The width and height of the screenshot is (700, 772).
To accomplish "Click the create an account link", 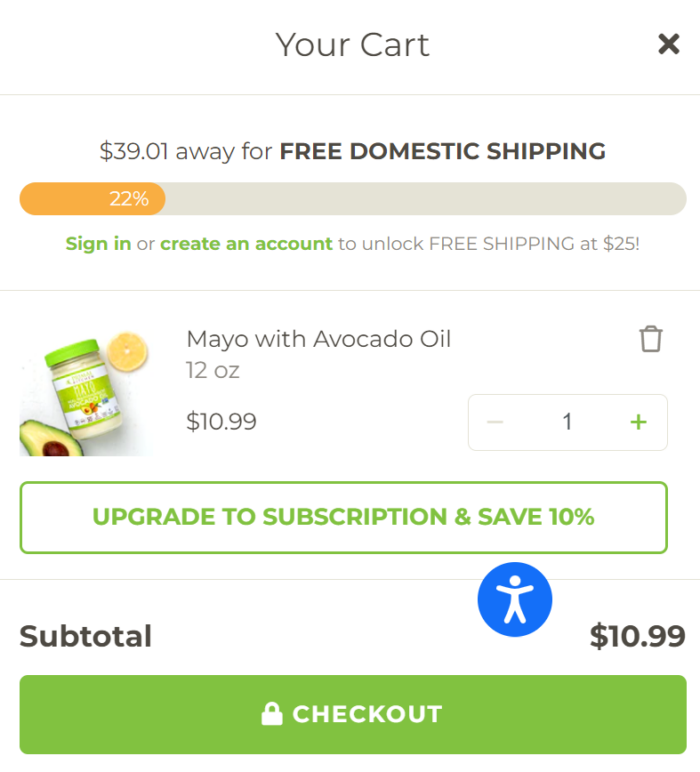I will point(246,244).
